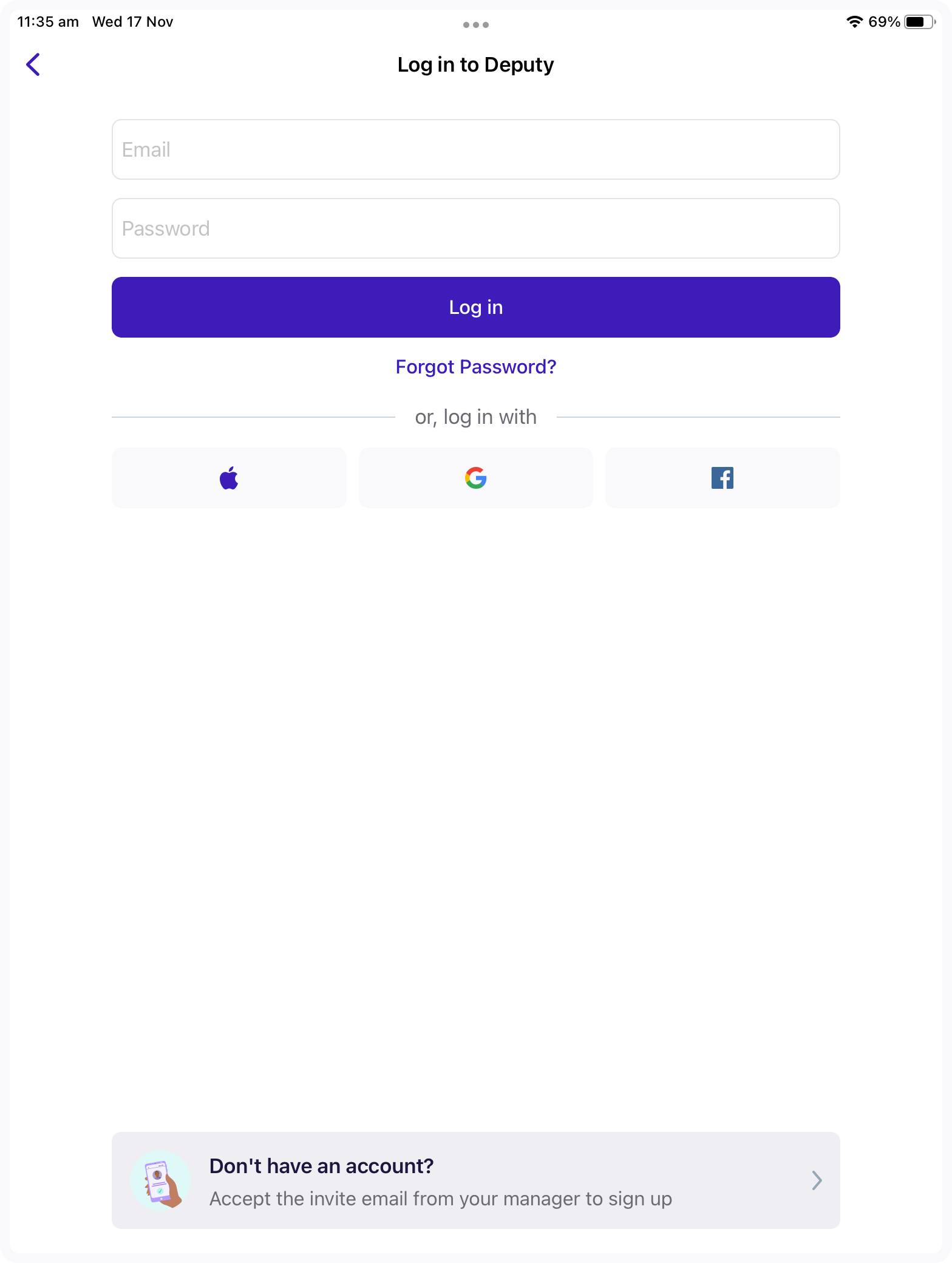952x1263 pixels.
Task: Tap the back arrow
Action: 33,64
